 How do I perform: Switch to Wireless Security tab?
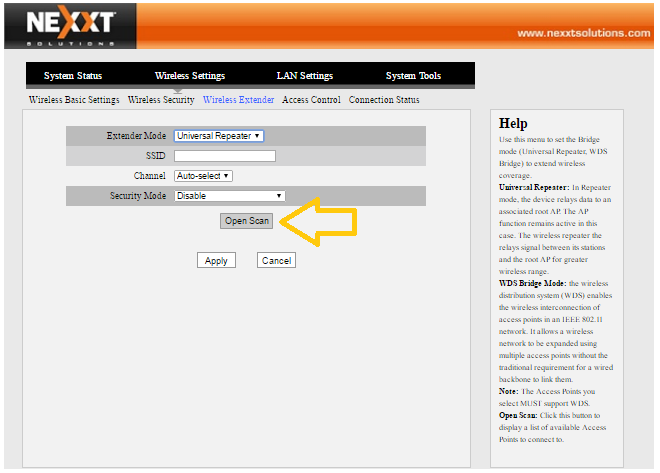(161, 100)
